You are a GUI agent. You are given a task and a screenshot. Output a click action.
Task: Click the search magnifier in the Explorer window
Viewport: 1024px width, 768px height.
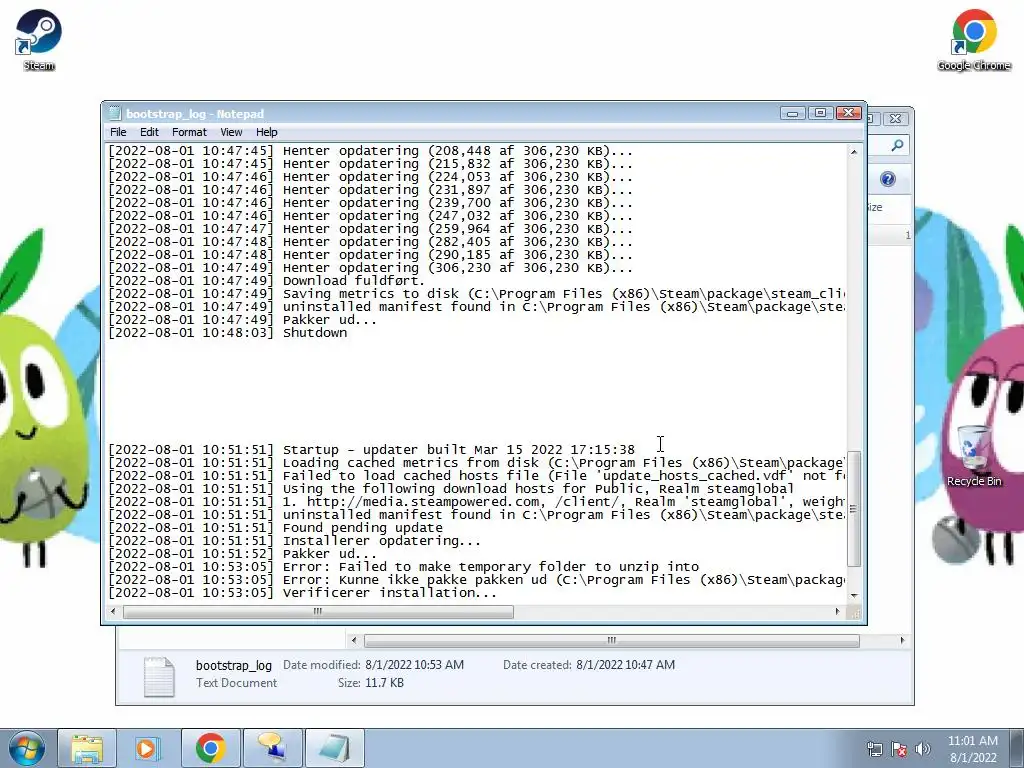[x=897, y=145]
